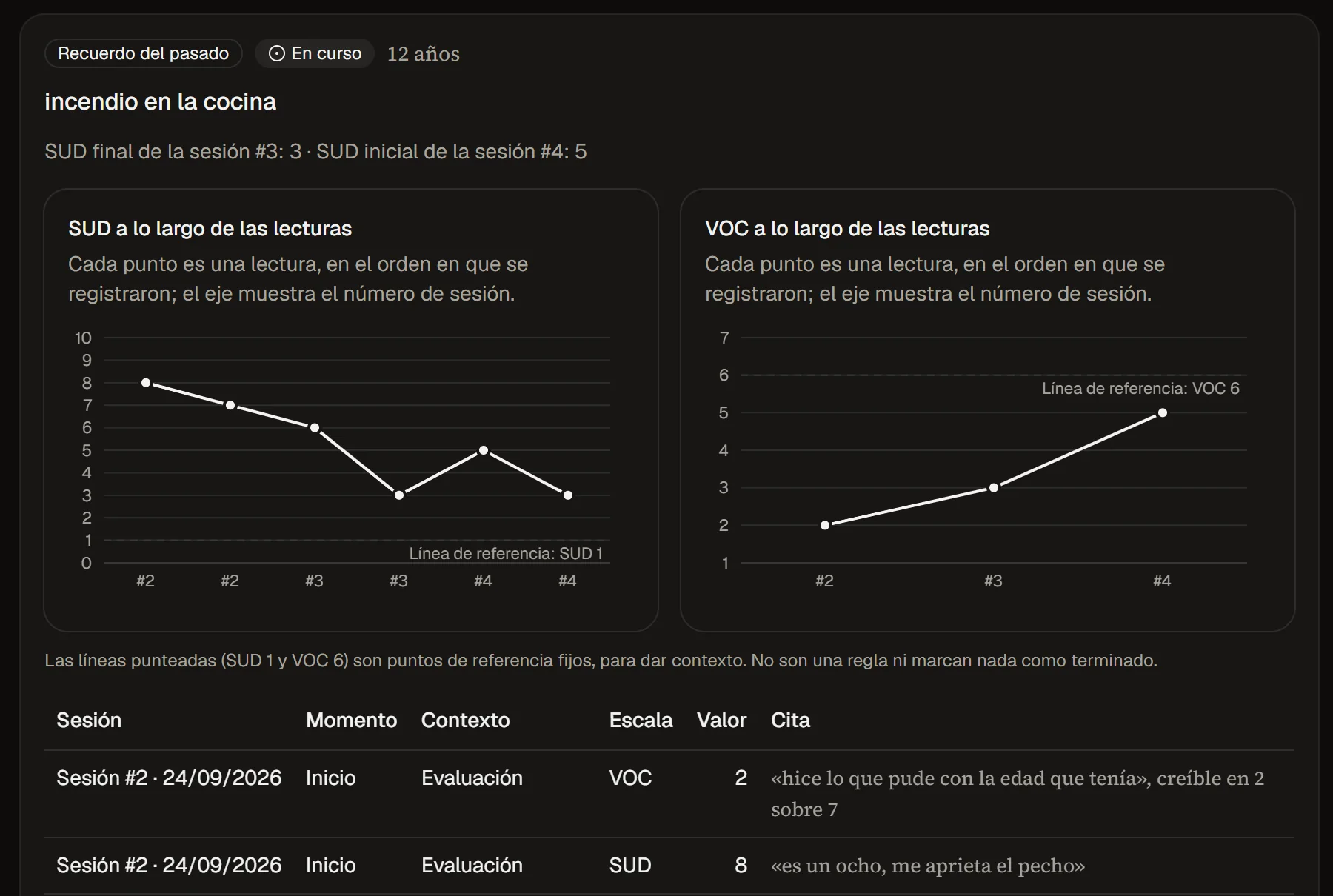Click the VOC point at value 2
The height and width of the screenshot is (896, 1333).
point(825,525)
